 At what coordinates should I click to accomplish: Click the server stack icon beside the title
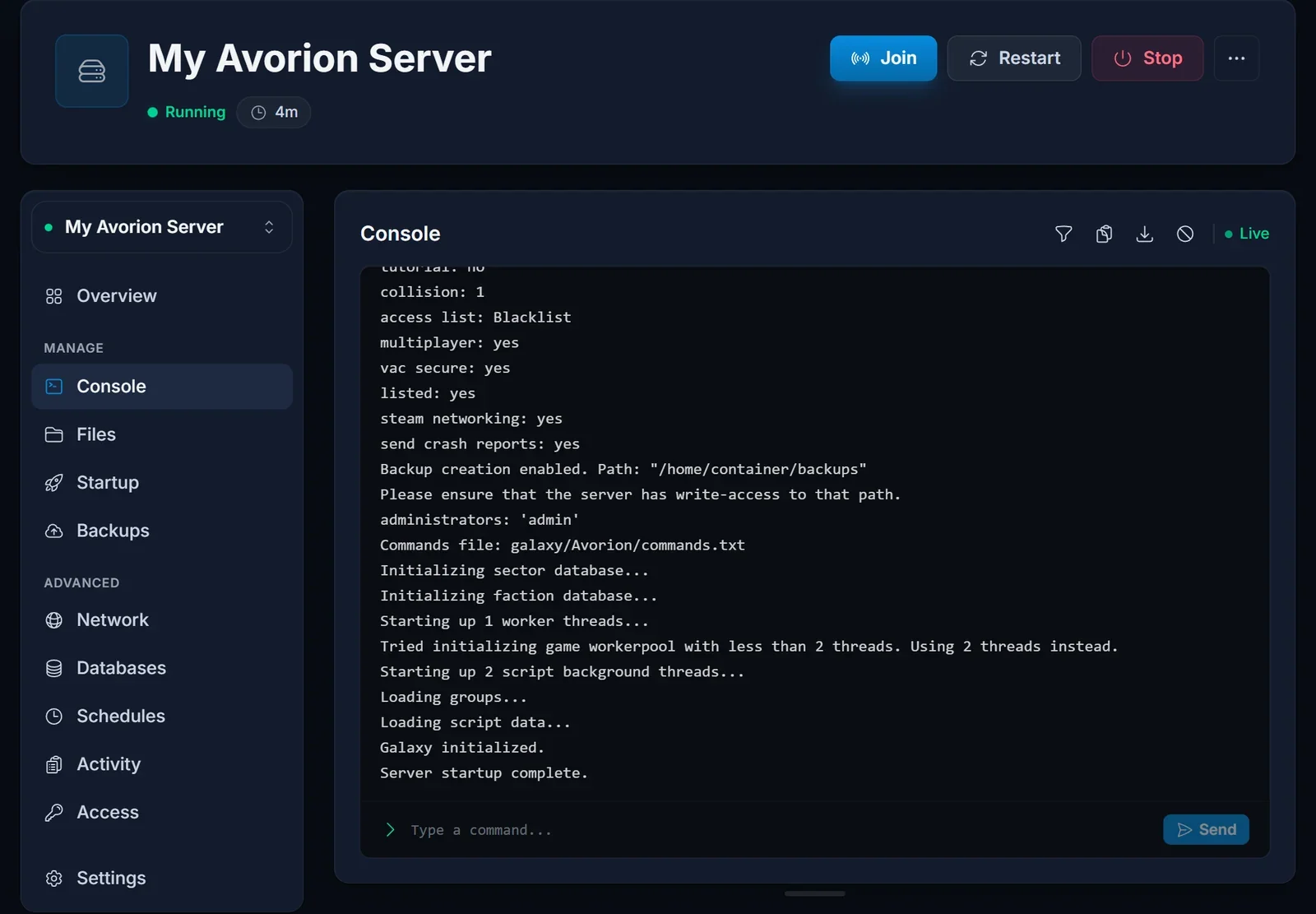click(x=91, y=71)
